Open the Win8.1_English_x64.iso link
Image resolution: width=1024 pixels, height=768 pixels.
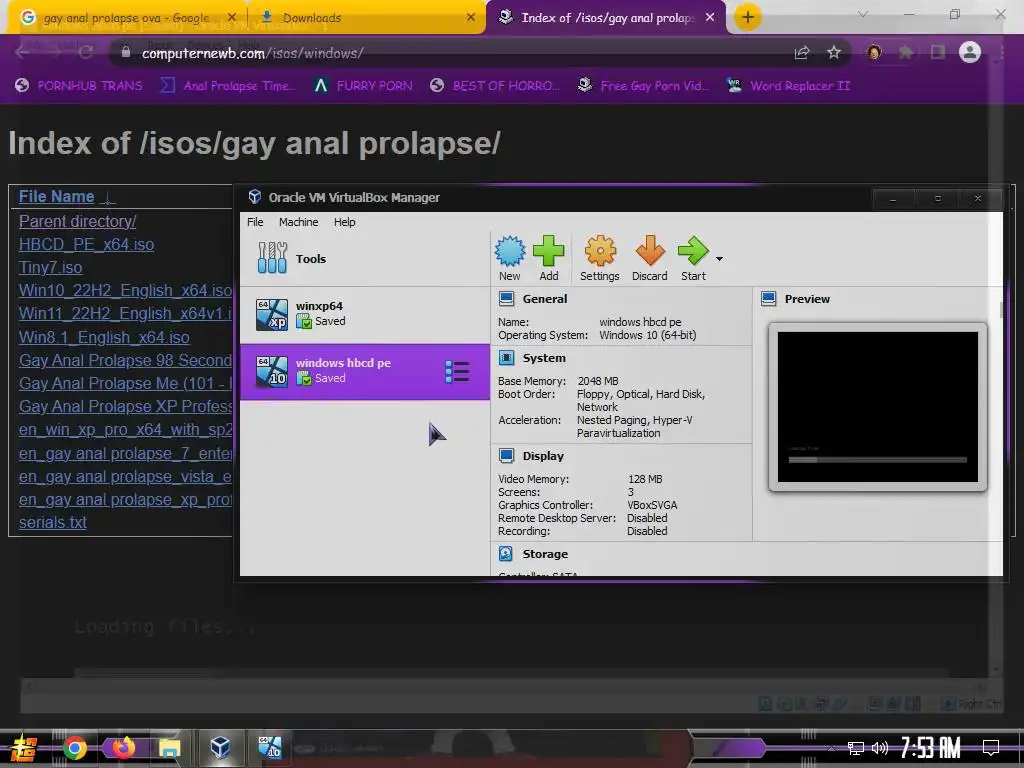click(104, 338)
